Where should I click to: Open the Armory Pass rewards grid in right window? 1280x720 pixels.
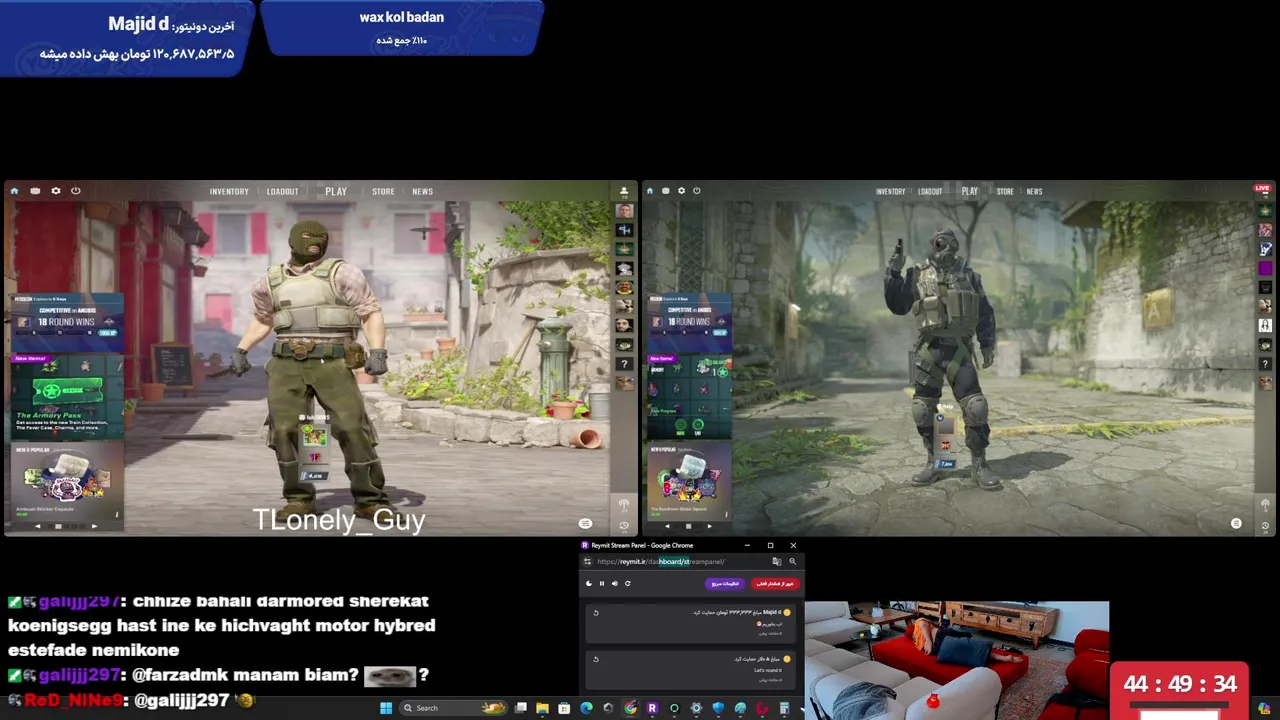689,397
